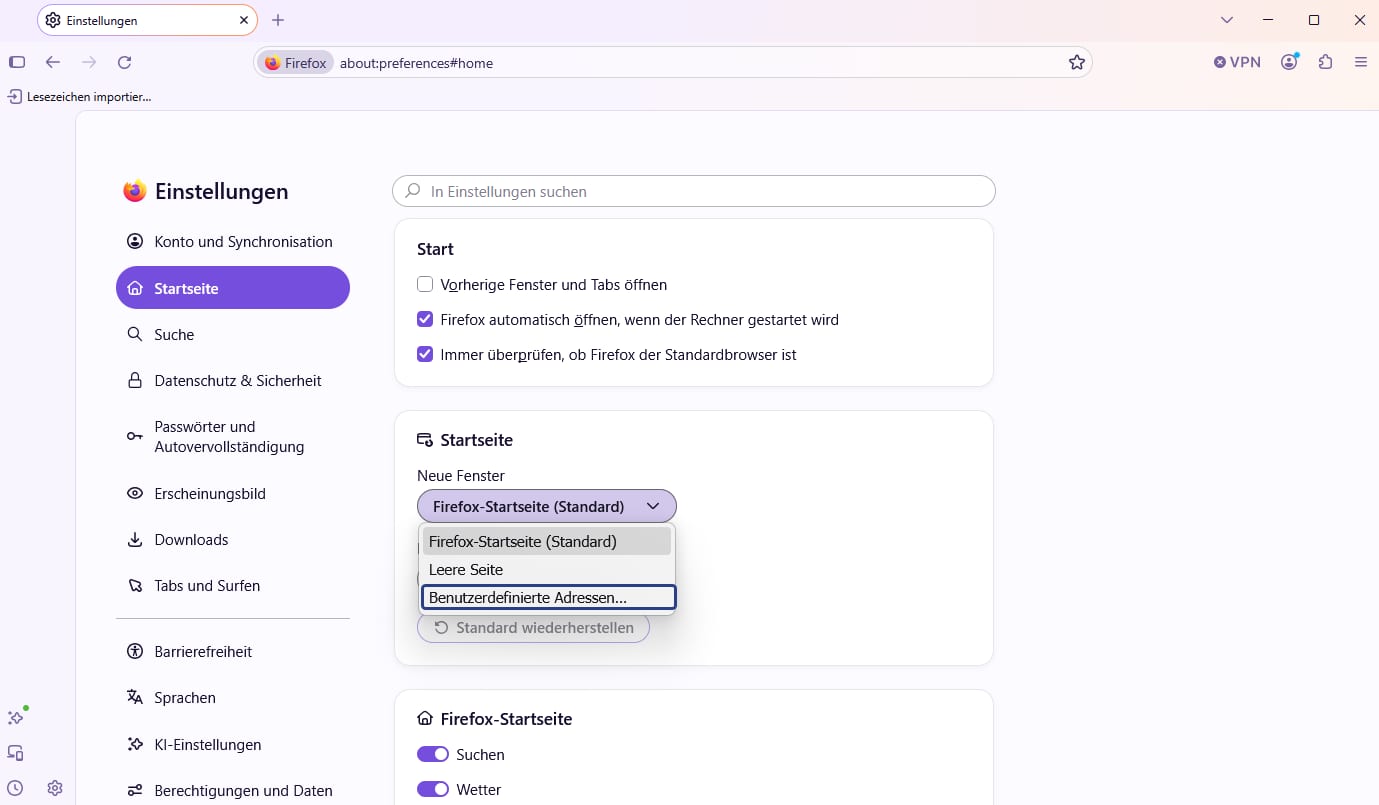Toggle the Suchen switch off
The height and width of the screenshot is (805, 1379).
pos(433,755)
